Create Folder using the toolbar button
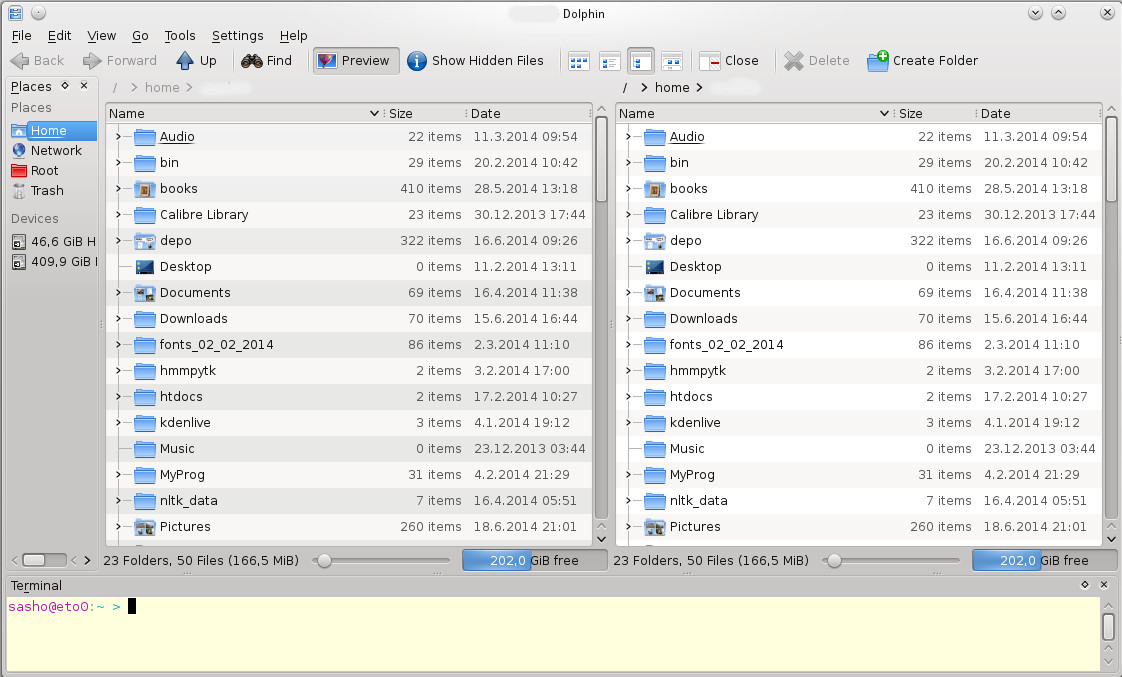1122x677 pixels. click(x=922, y=61)
